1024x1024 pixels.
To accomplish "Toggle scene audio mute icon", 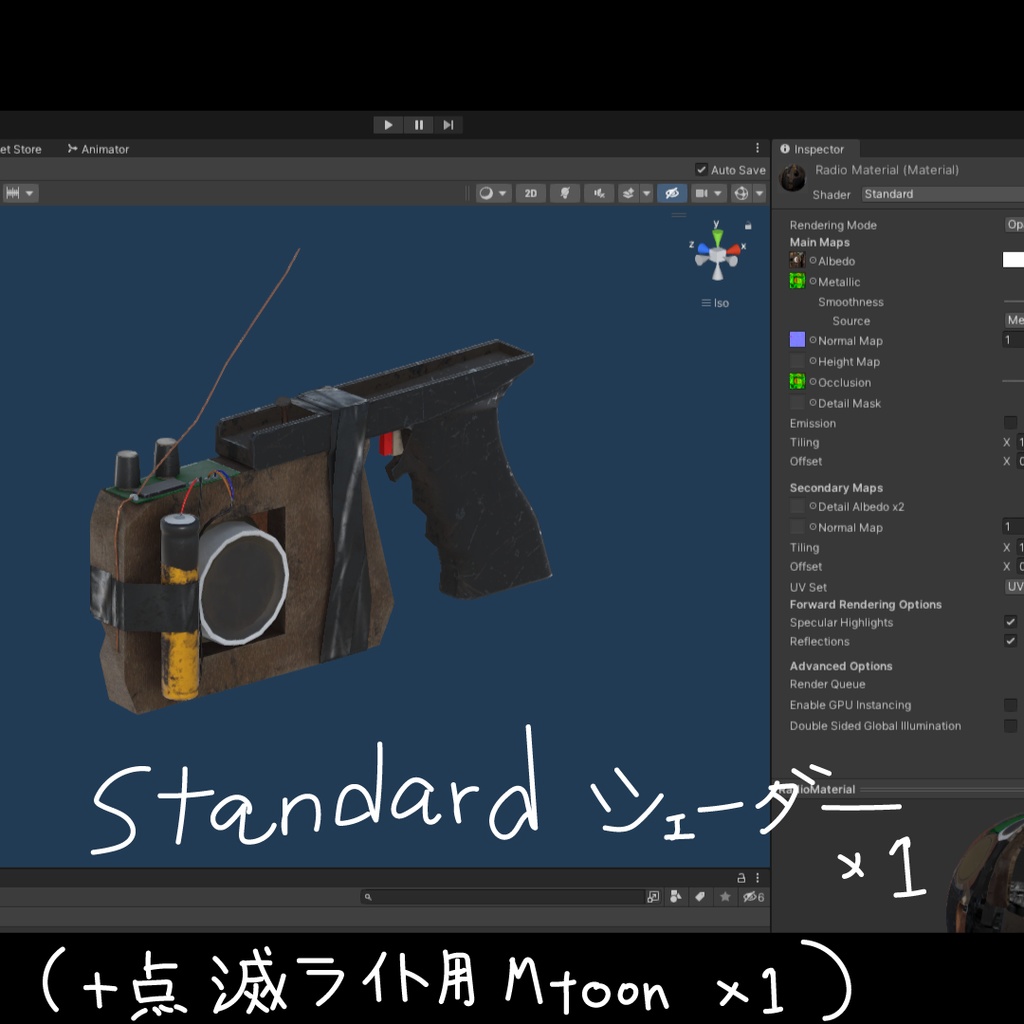I will coord(599,193).
